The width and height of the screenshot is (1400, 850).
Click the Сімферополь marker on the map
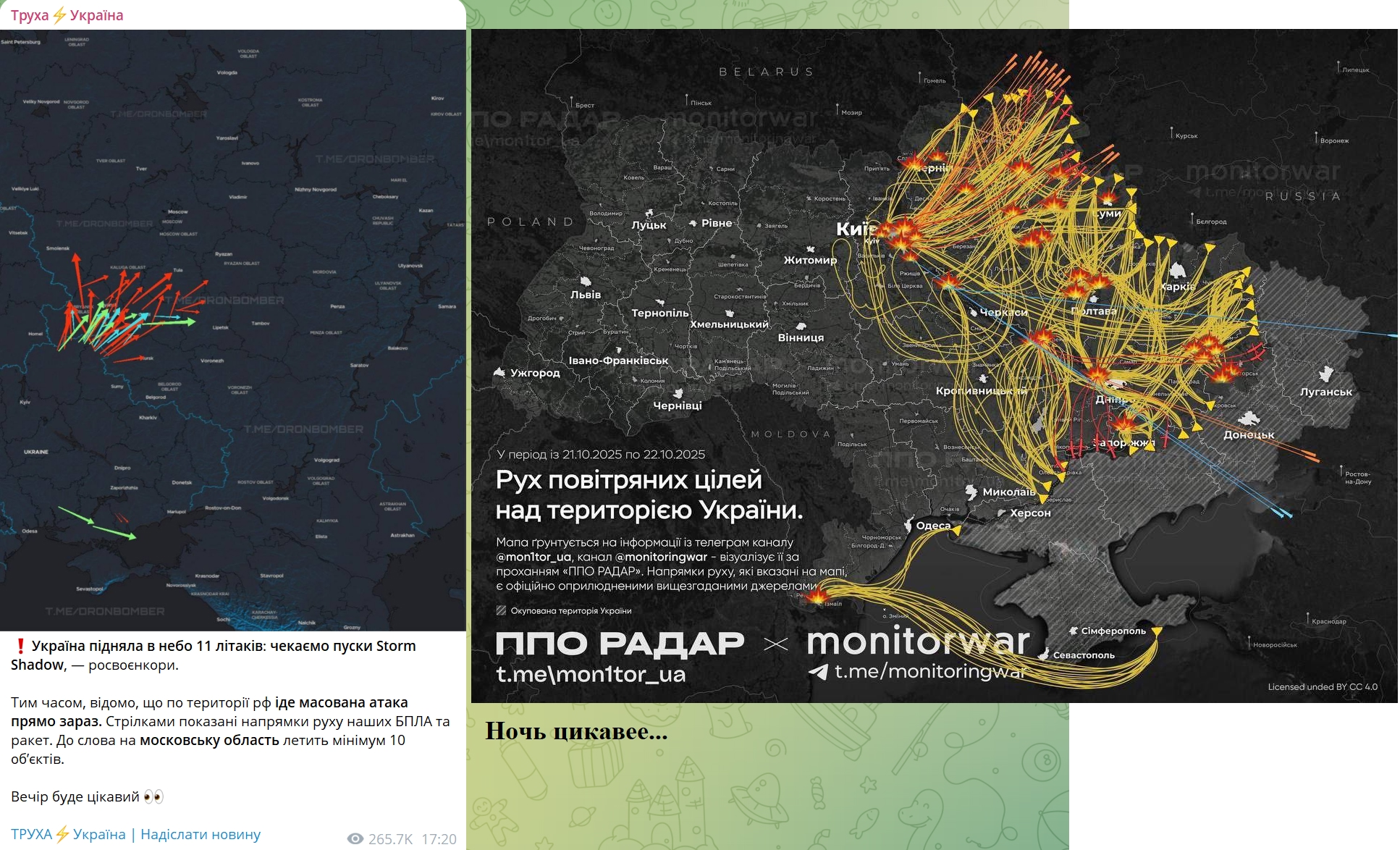[x=1074, y=631]
